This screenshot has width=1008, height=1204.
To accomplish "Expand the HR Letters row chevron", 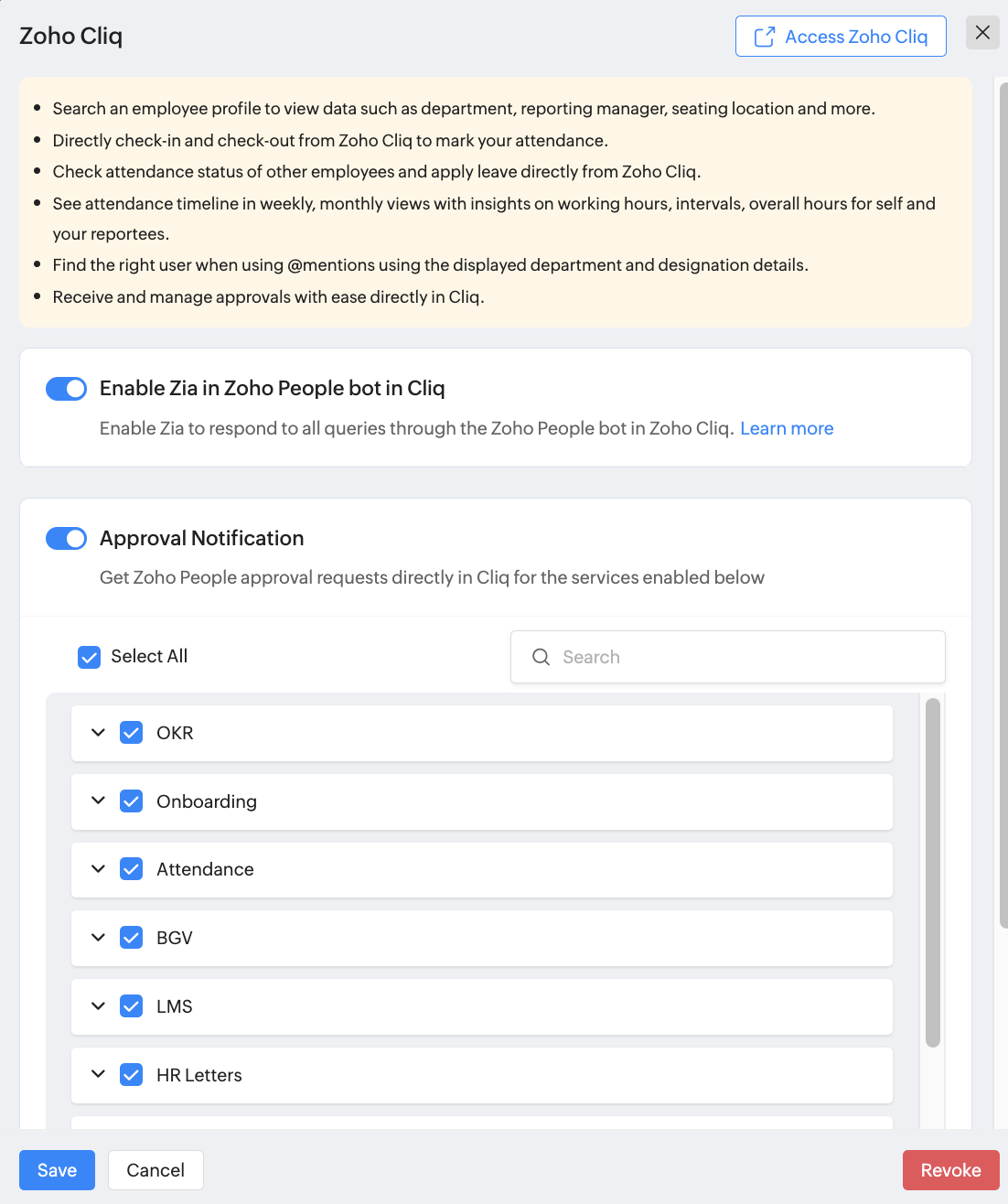I will (x=98, y=1074).
